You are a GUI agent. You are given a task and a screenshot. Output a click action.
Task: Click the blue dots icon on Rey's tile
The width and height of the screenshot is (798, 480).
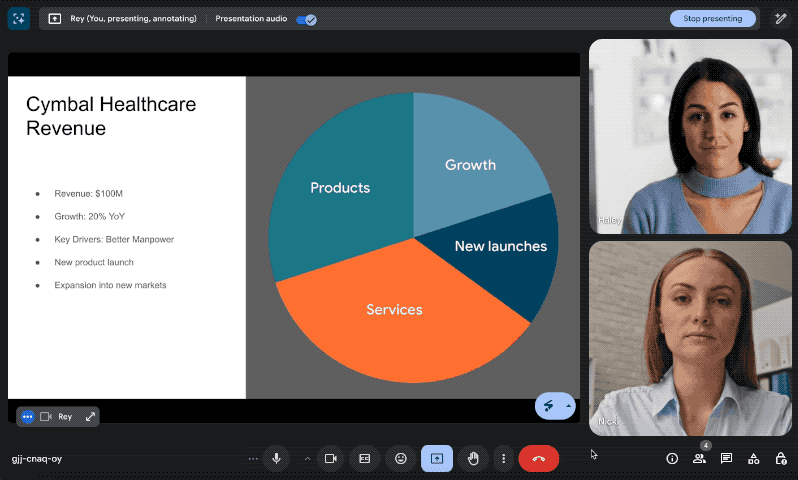click(x=27, y=416)
